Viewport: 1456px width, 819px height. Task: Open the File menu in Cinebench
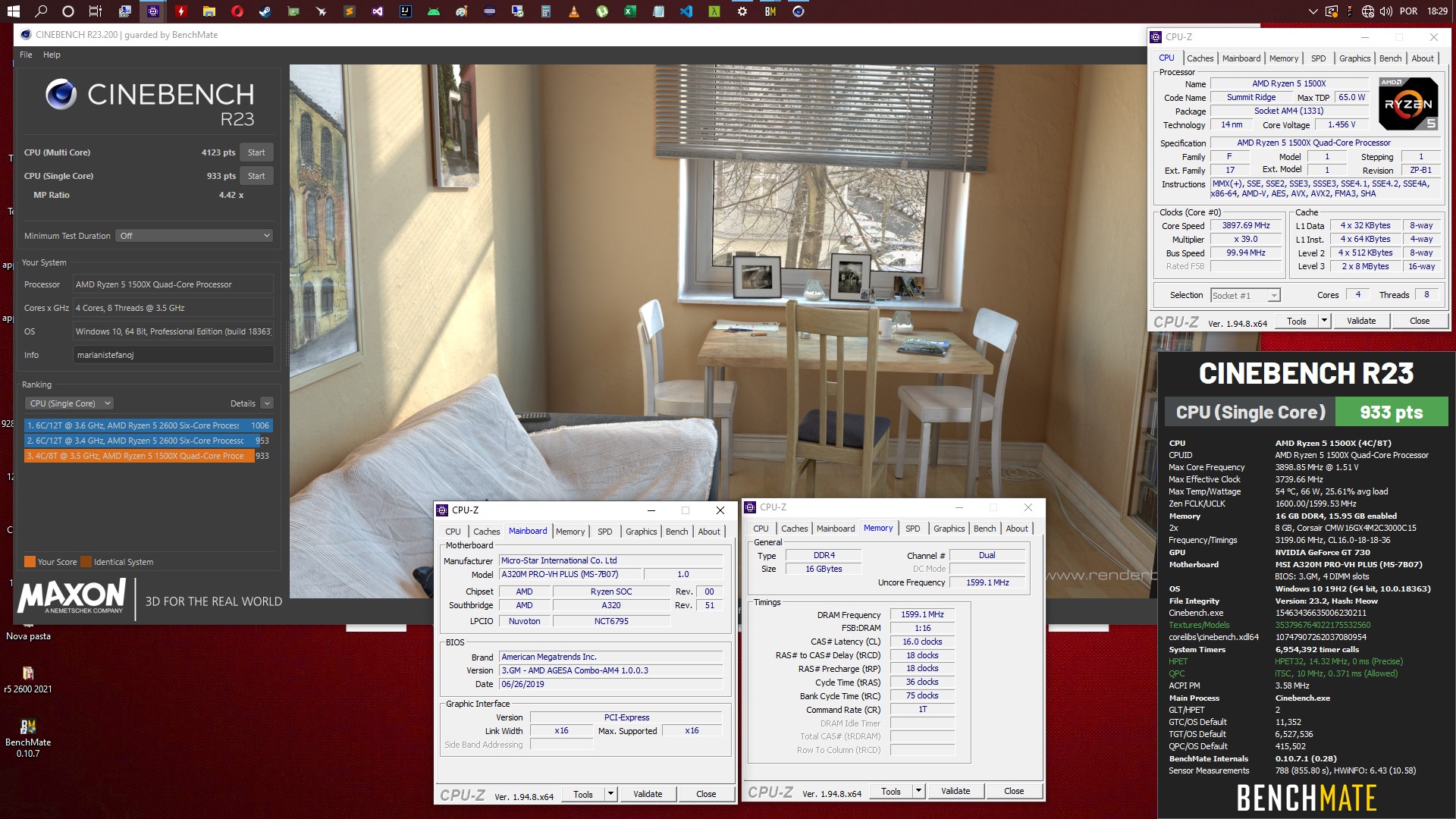click(x=26, y=55)
